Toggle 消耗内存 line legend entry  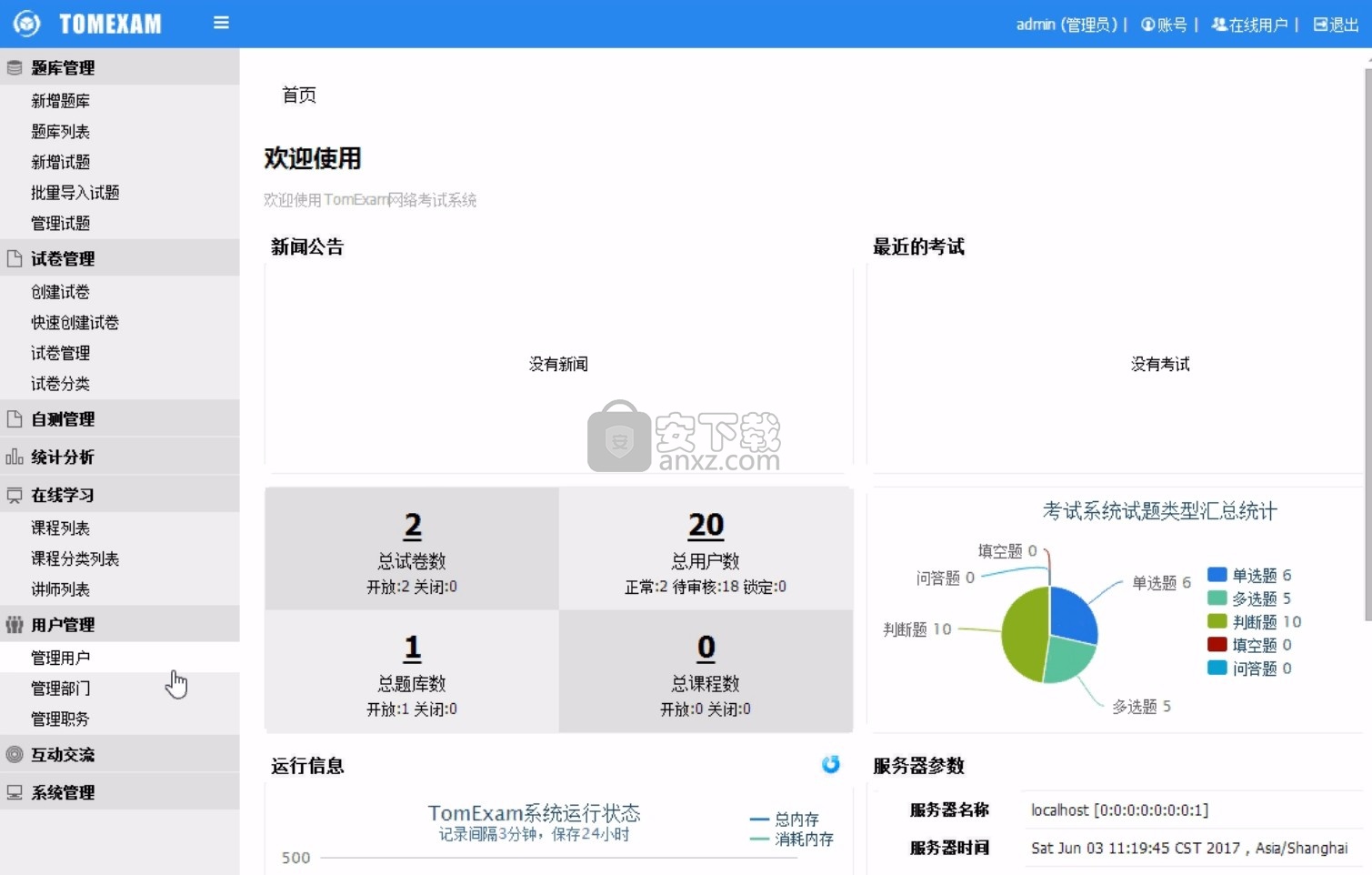coord(791,839)
